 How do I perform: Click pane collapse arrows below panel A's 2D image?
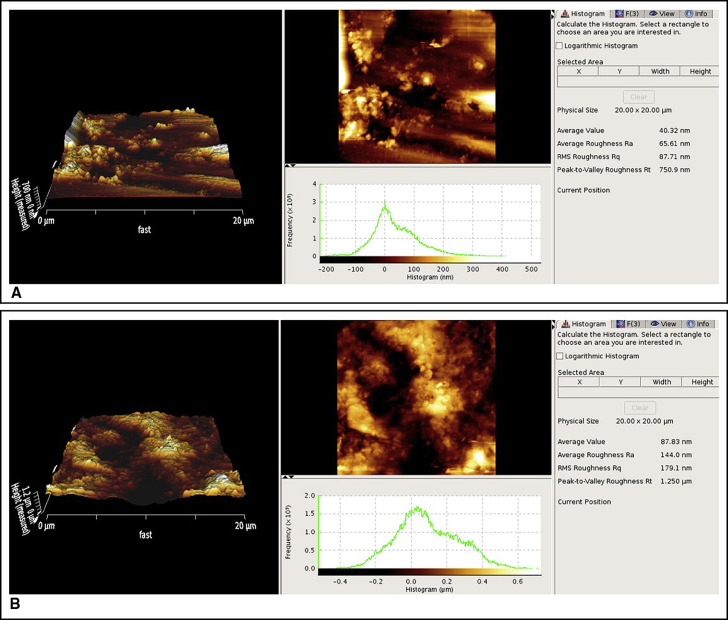pos(290,165)
